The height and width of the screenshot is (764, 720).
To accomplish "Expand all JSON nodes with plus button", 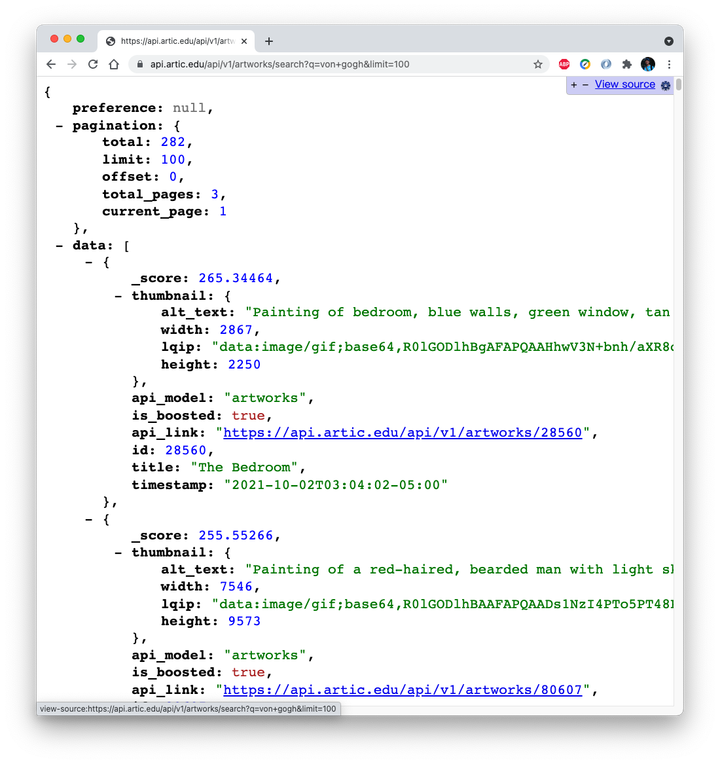I will pos(574,85).
